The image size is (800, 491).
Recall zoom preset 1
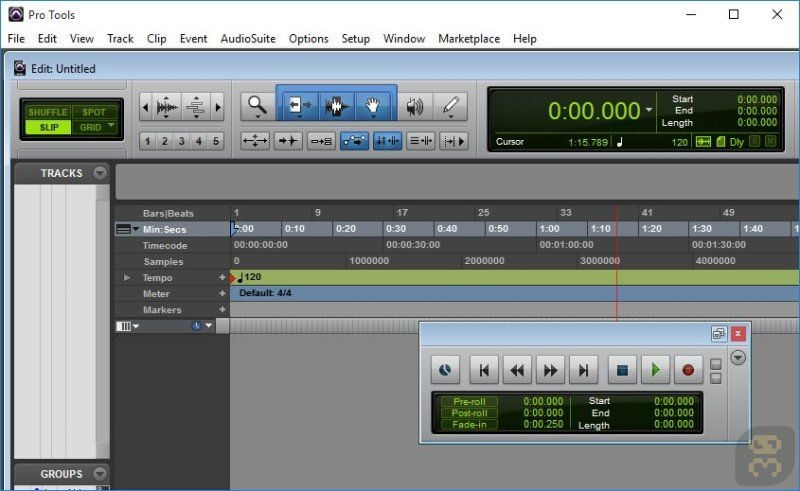pyautogui.click(x=147, y=141)
